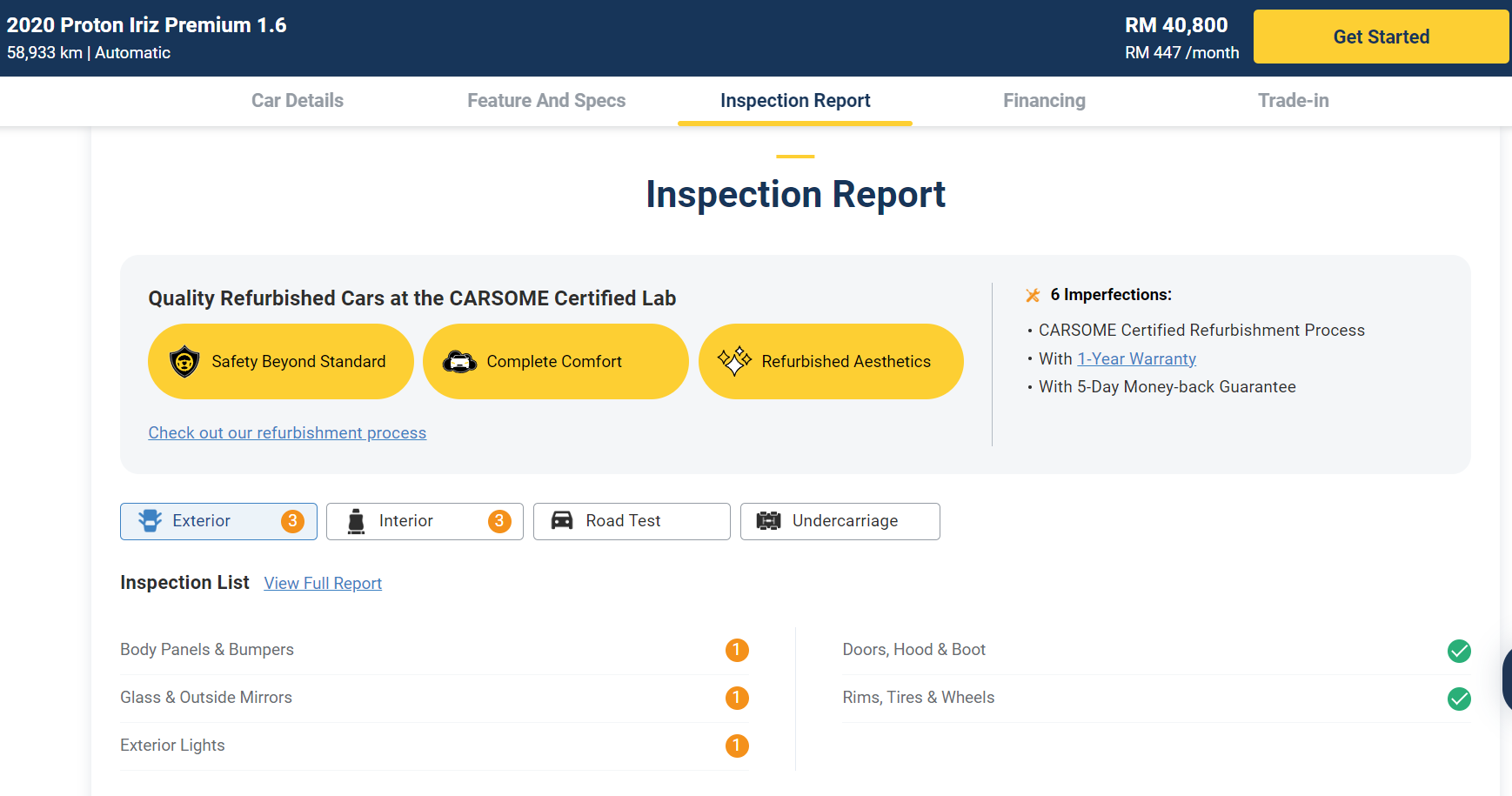Expand the Glass & Outside Mirrors row
The width and height of the screenshot is (1512, 796).
(x=206, y=698)
